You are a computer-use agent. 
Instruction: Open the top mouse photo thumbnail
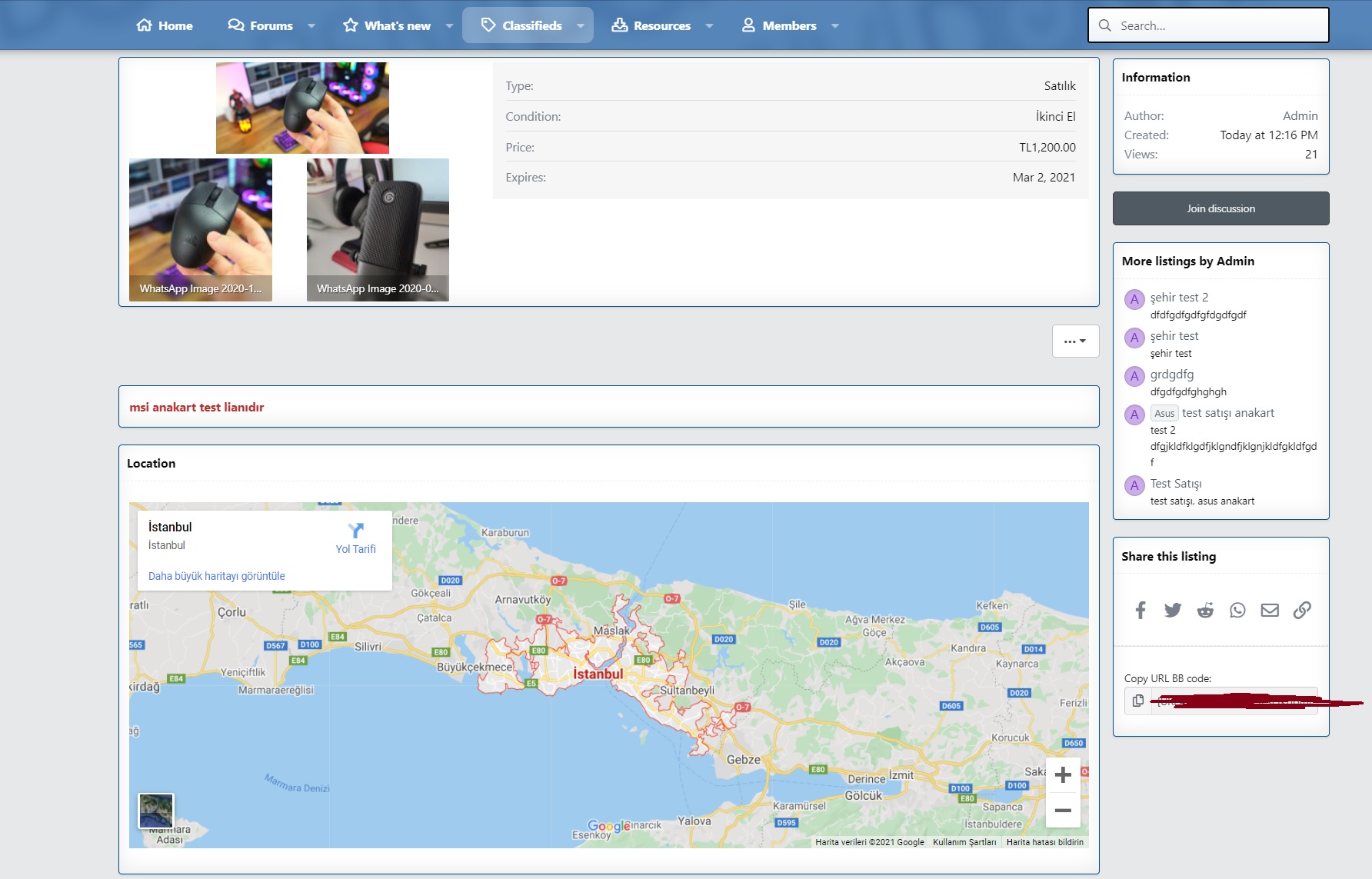302,108
